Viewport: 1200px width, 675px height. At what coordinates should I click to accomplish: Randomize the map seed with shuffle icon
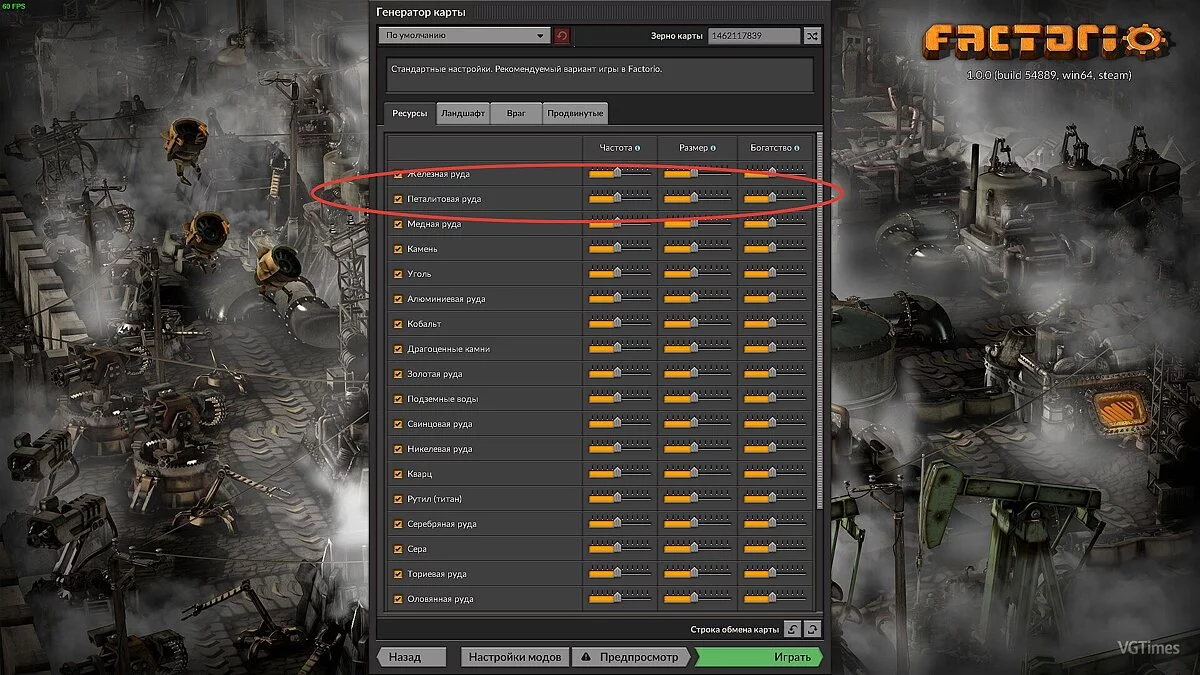pos(812,36)
